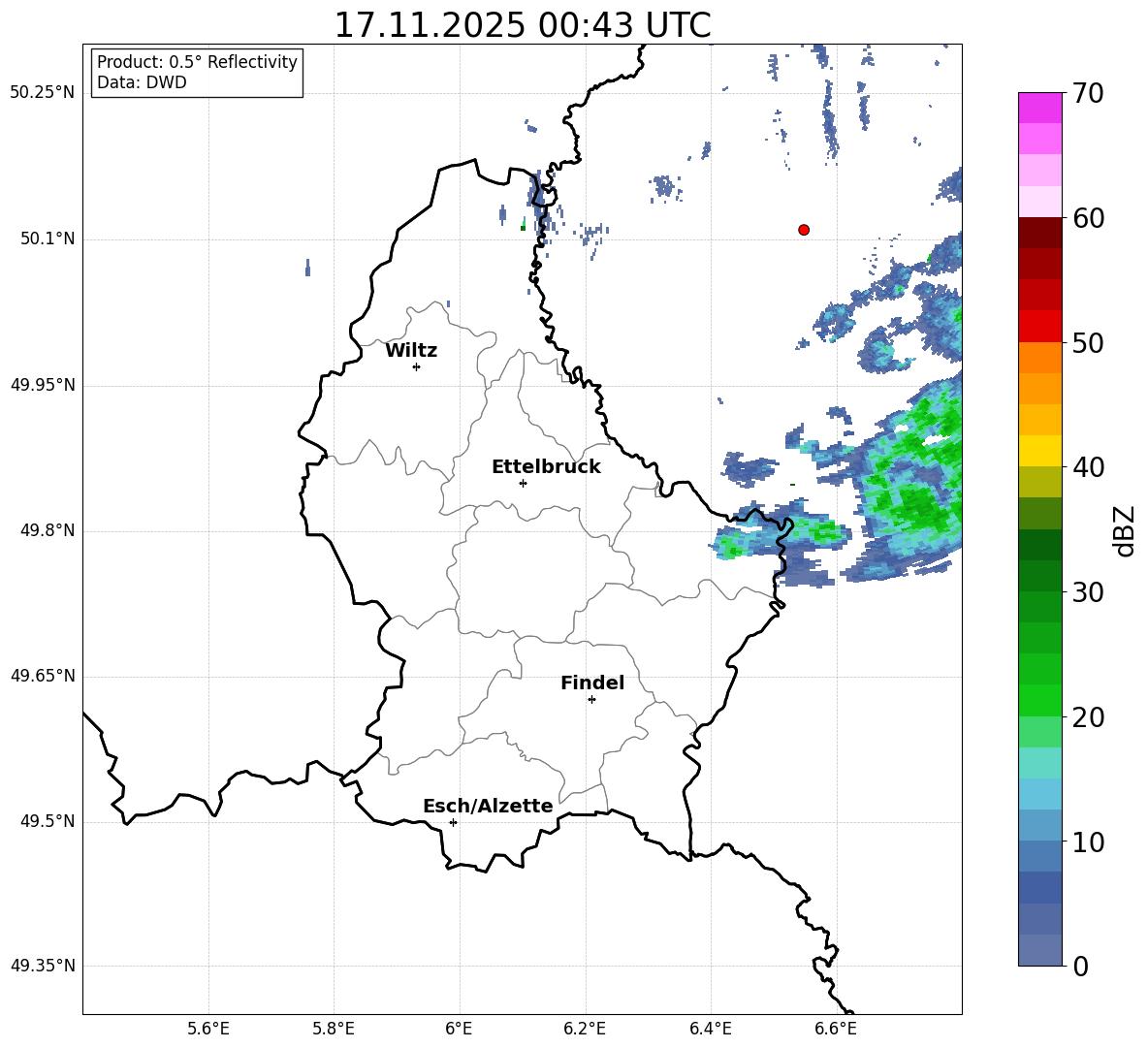
Task: Click the Esch/Alzette station cross marker
Action: (453, 822)
